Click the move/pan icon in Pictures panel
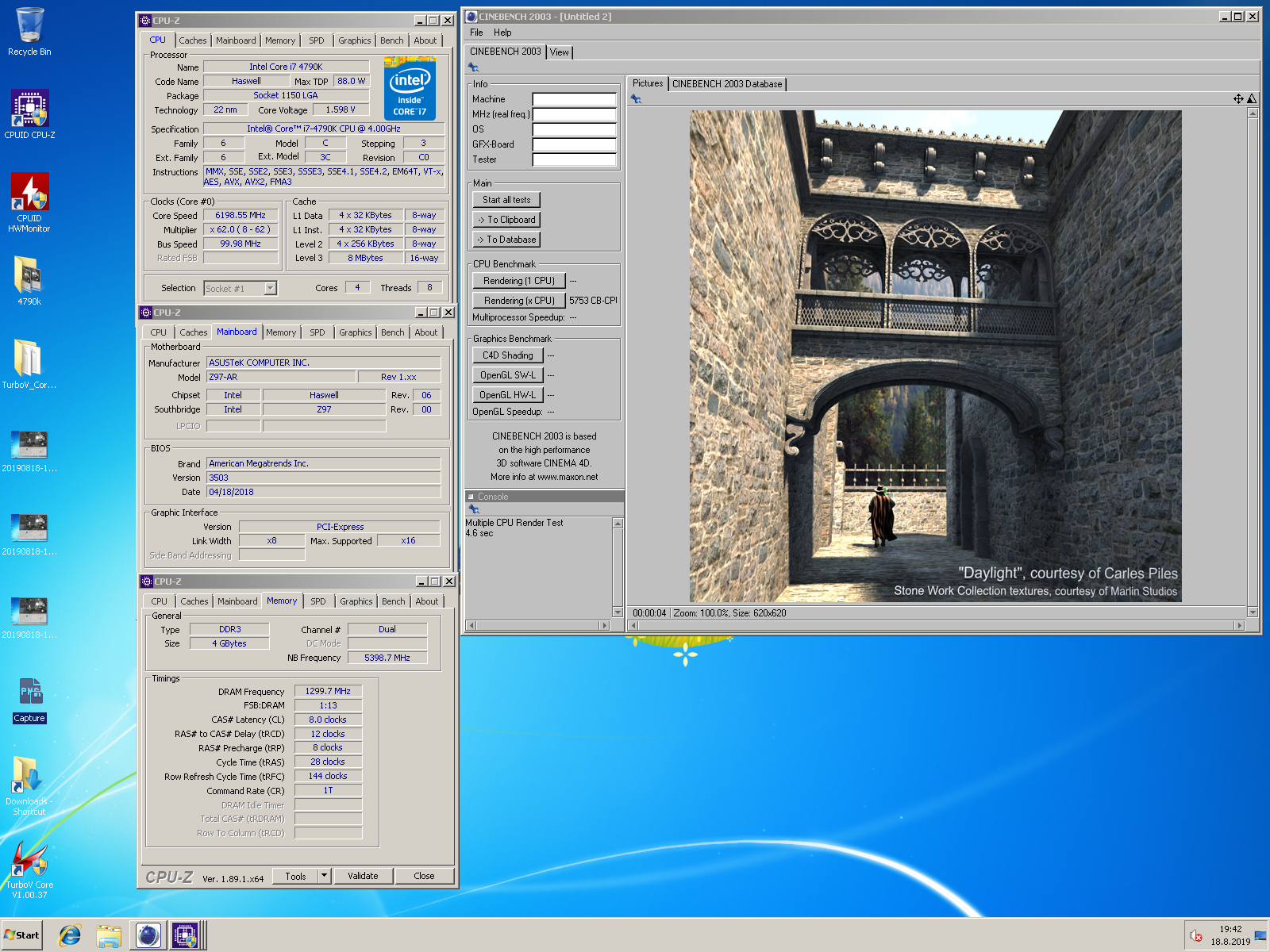 [x=1238, y=99]
